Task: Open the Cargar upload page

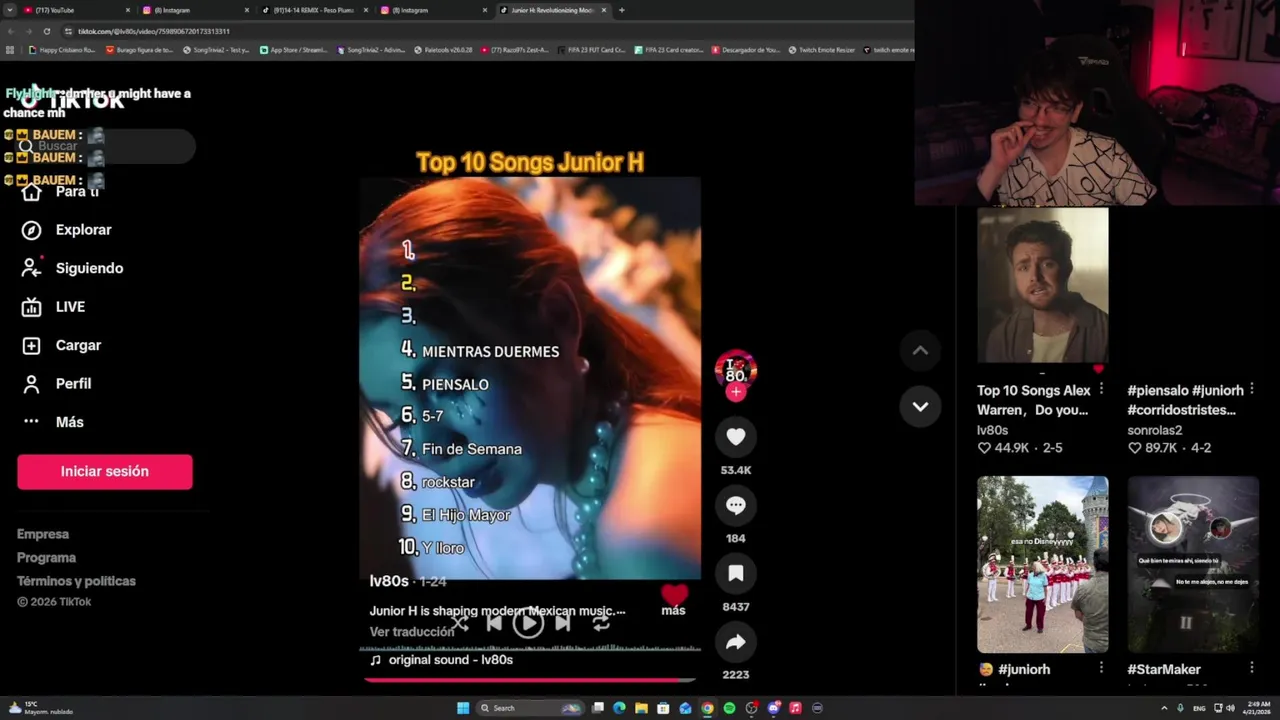Action: click(x=78, y=345)
